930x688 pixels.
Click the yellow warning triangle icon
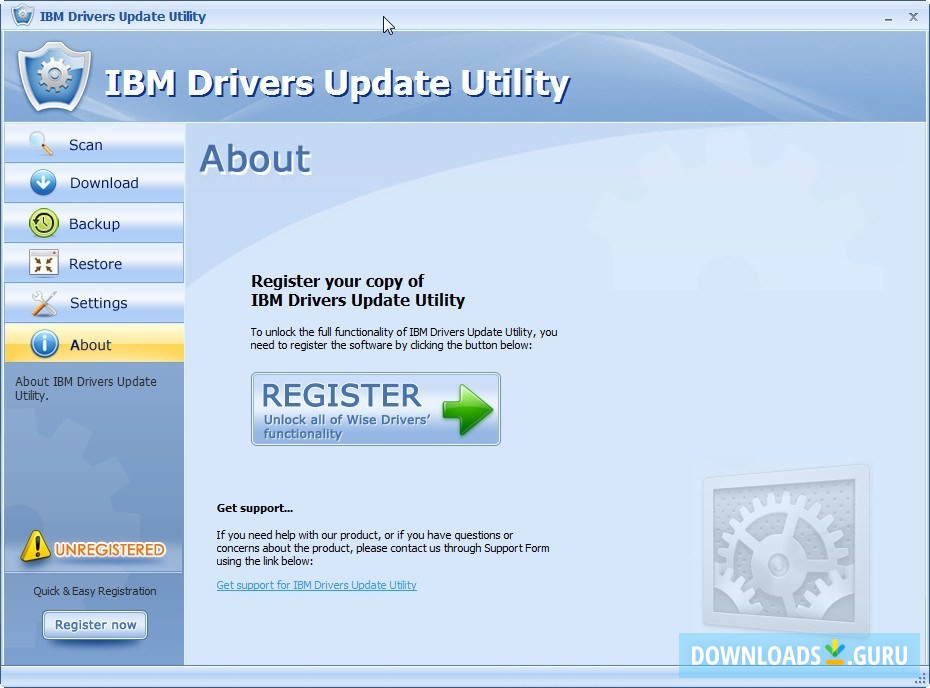[35, 546]
